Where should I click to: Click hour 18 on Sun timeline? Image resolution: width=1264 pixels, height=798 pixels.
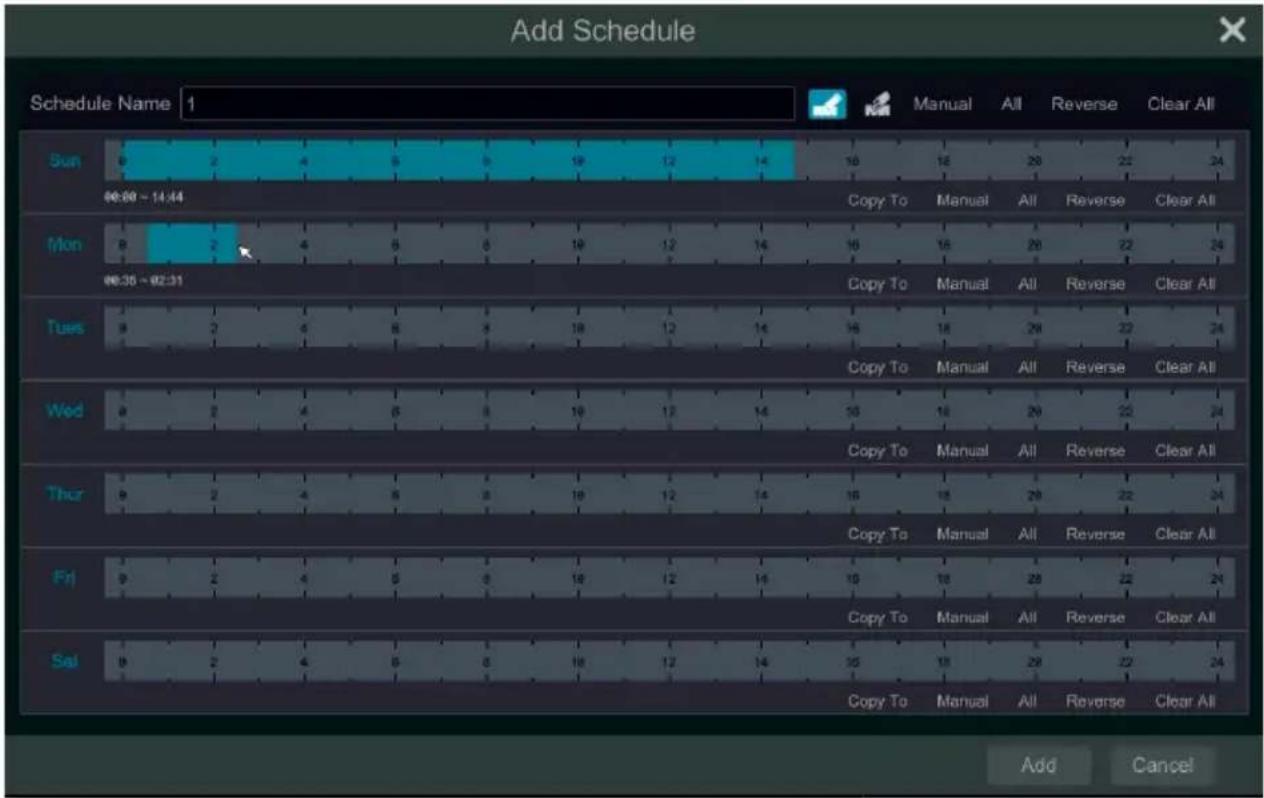(944, 160)
